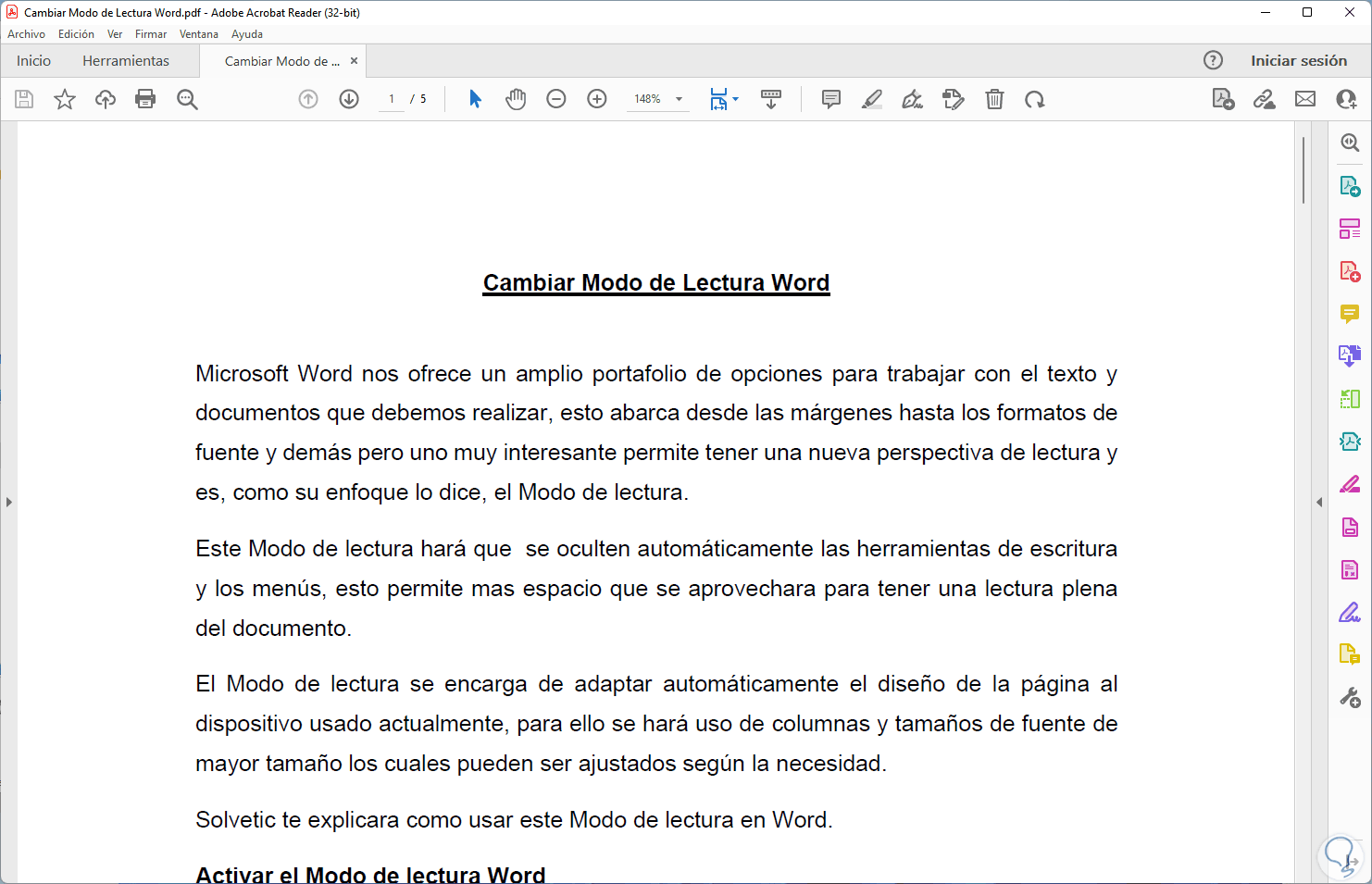Click the current page number field
Image resolution: width=1372 pixels, height=884 pixels.
tap(392, 99)
